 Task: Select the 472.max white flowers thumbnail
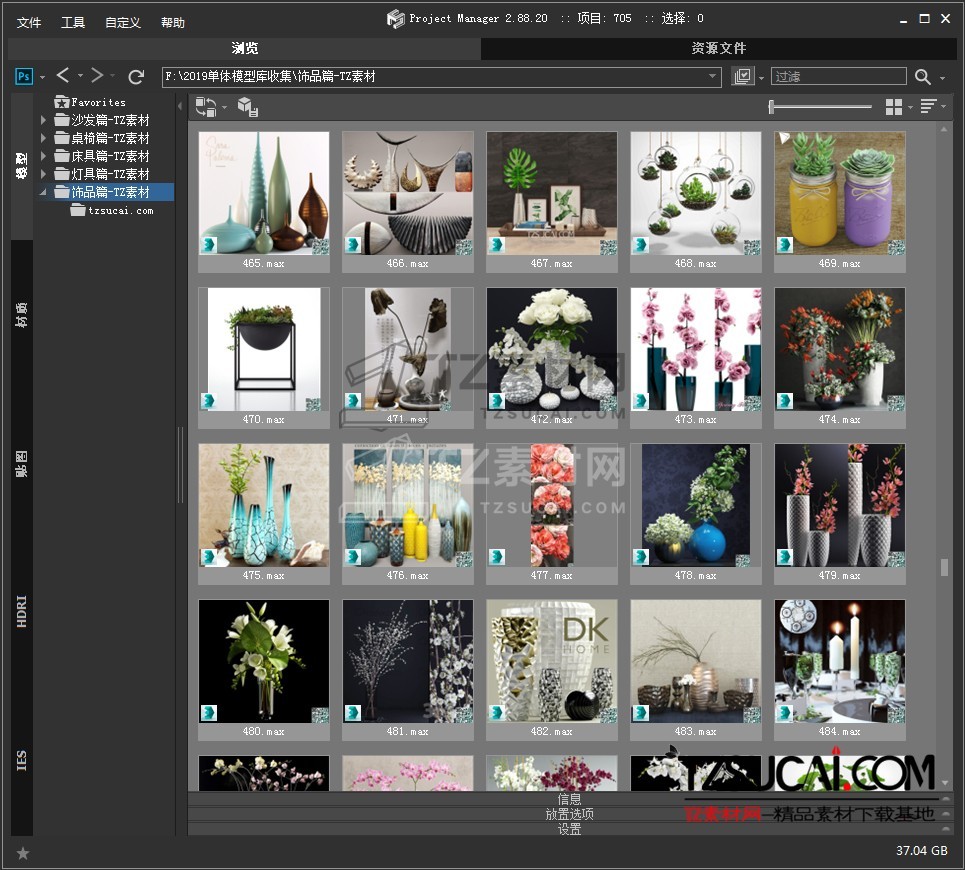[551, 350]
